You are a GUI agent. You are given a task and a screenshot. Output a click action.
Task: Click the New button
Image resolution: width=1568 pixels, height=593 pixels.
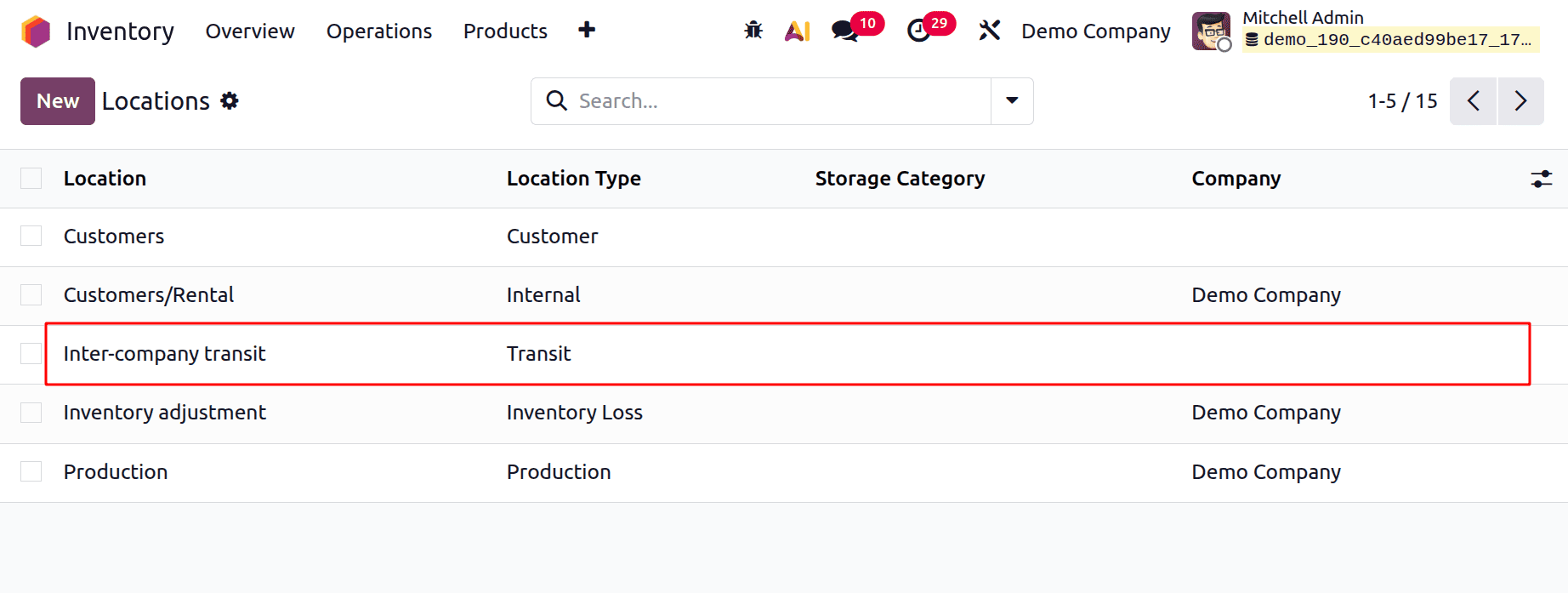pos(58,101)
